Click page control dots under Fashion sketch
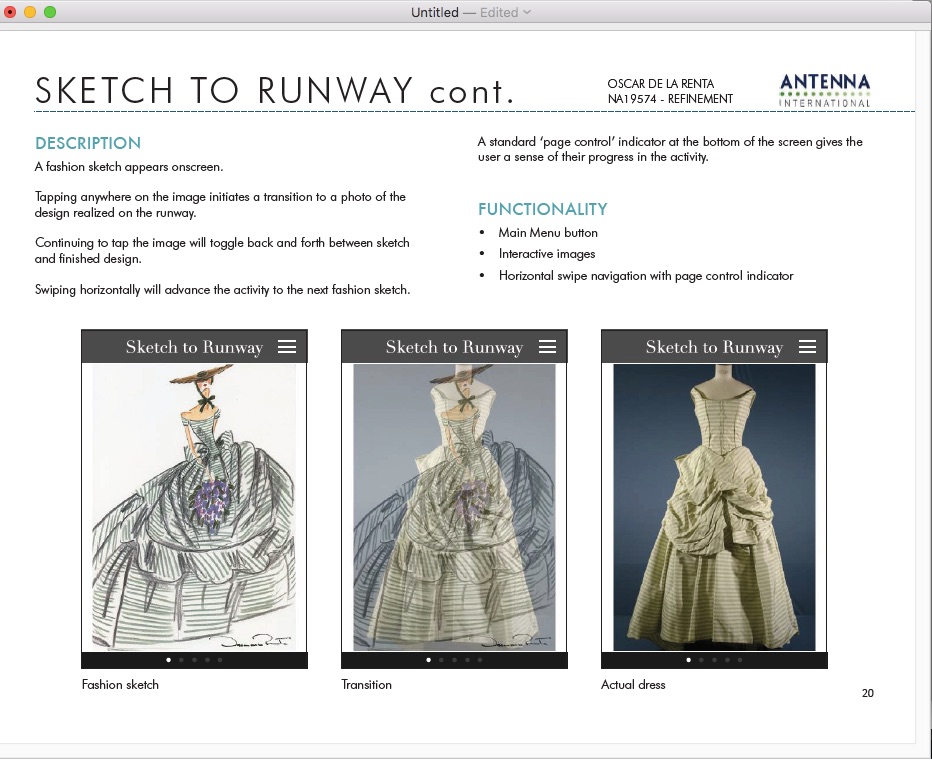 click(x=194, y=660)
